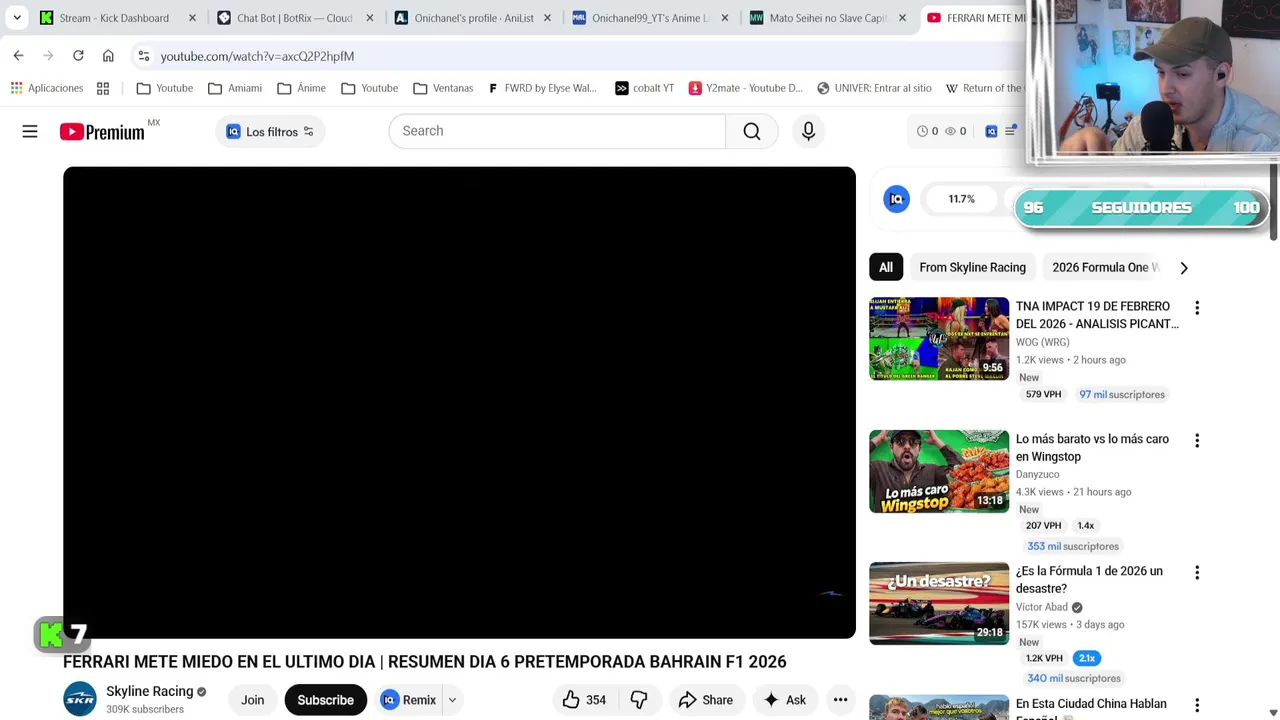Open Lo más caro Wingstop thumbnail
Viewport: 1280px width, 720px height.
[x=939, y=471]
